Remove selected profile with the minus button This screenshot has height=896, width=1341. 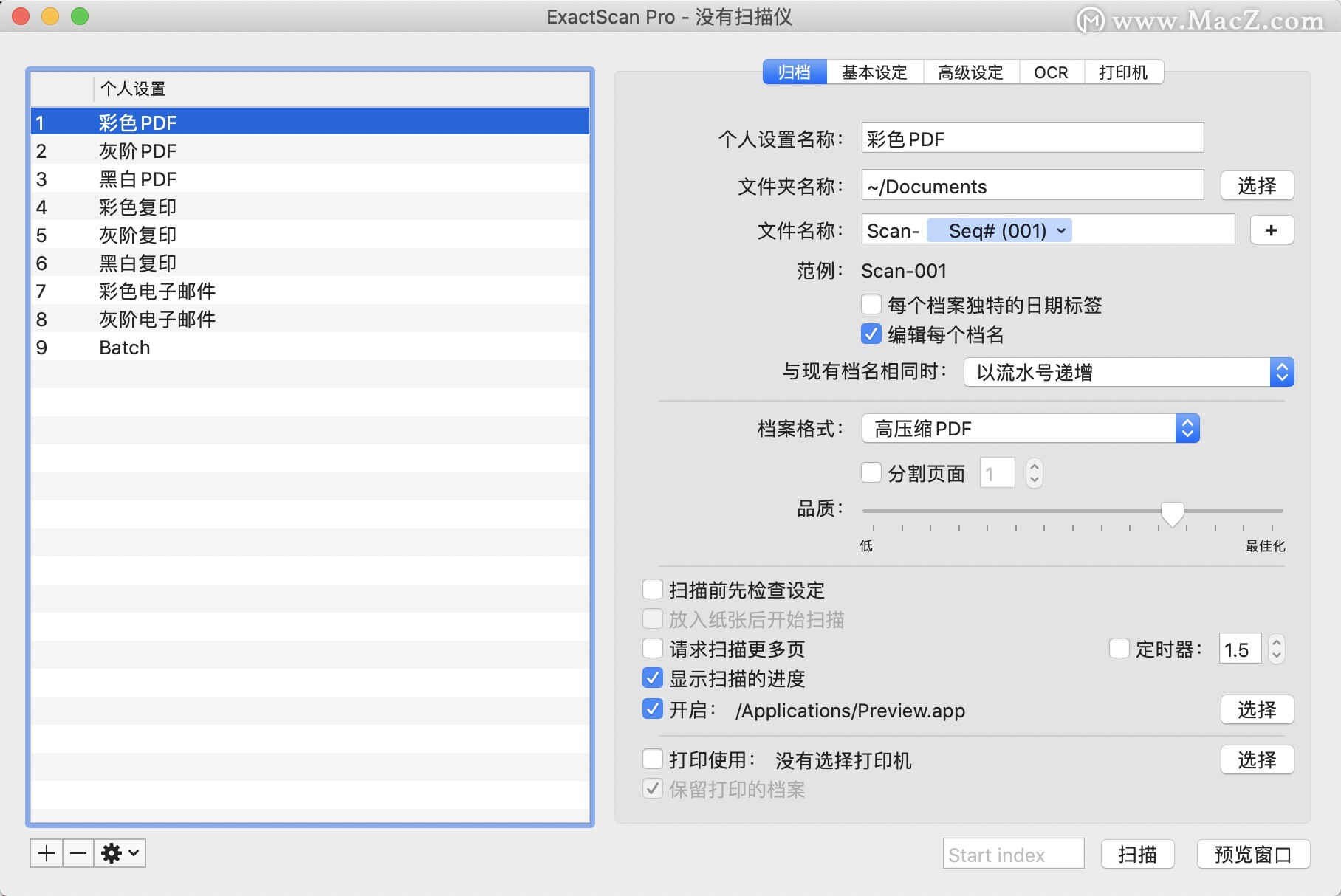78,853
